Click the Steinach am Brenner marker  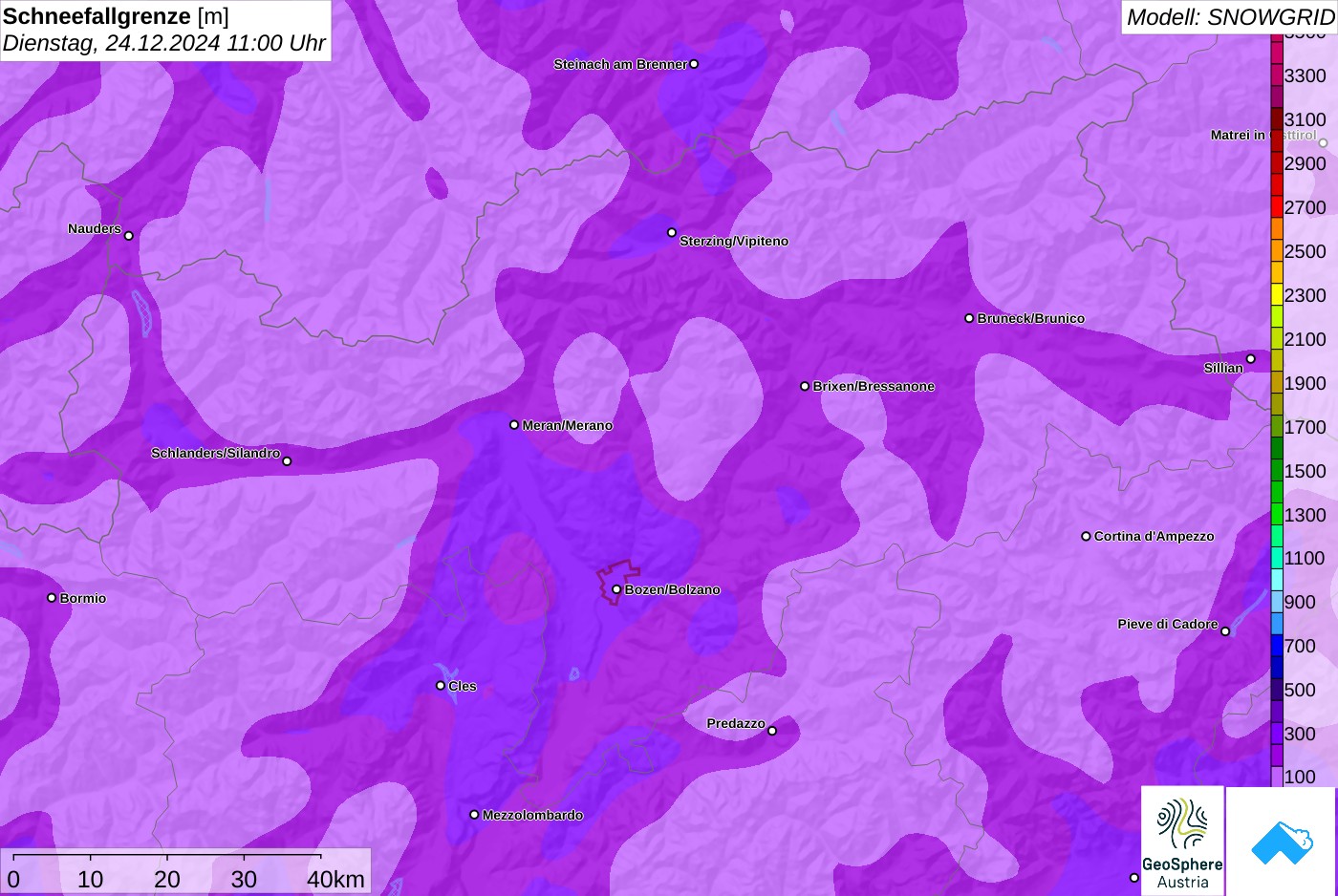694,64
